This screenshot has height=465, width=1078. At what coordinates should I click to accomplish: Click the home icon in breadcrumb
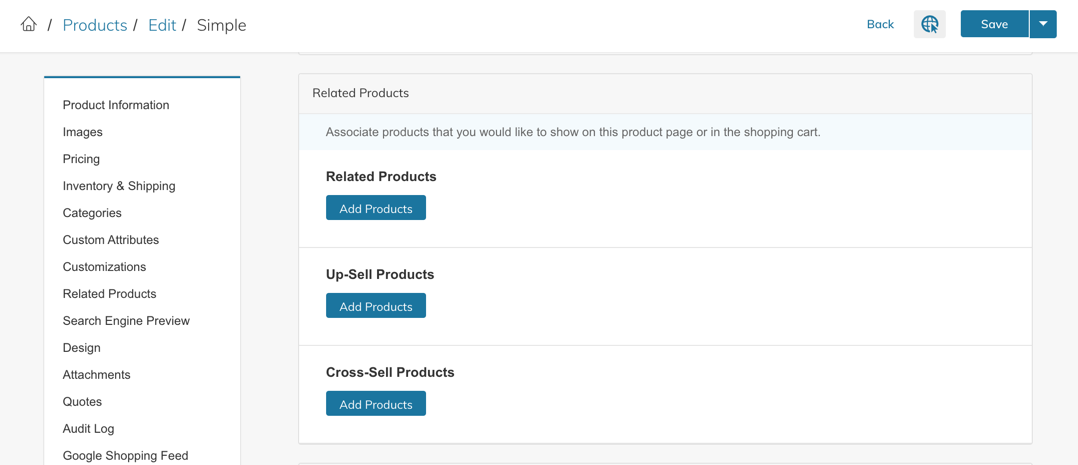click(29, 24)
